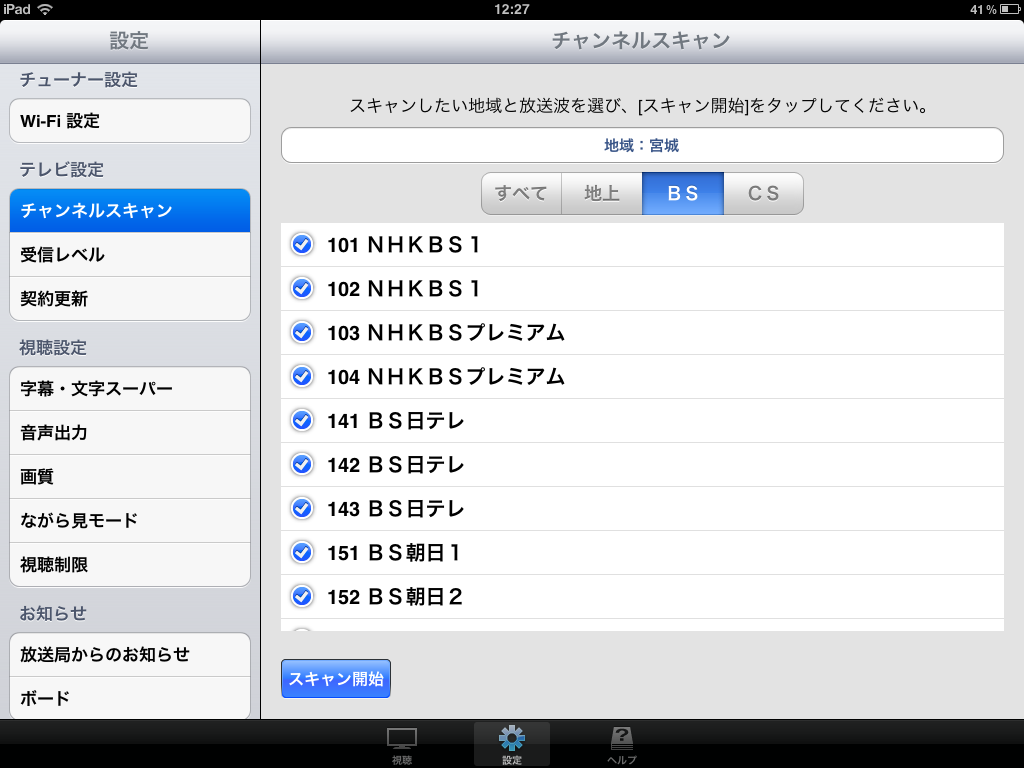Toggle checkbox for 152 BS朝日2
Viewport: 1024px width, 768px height.
[302, 596]
